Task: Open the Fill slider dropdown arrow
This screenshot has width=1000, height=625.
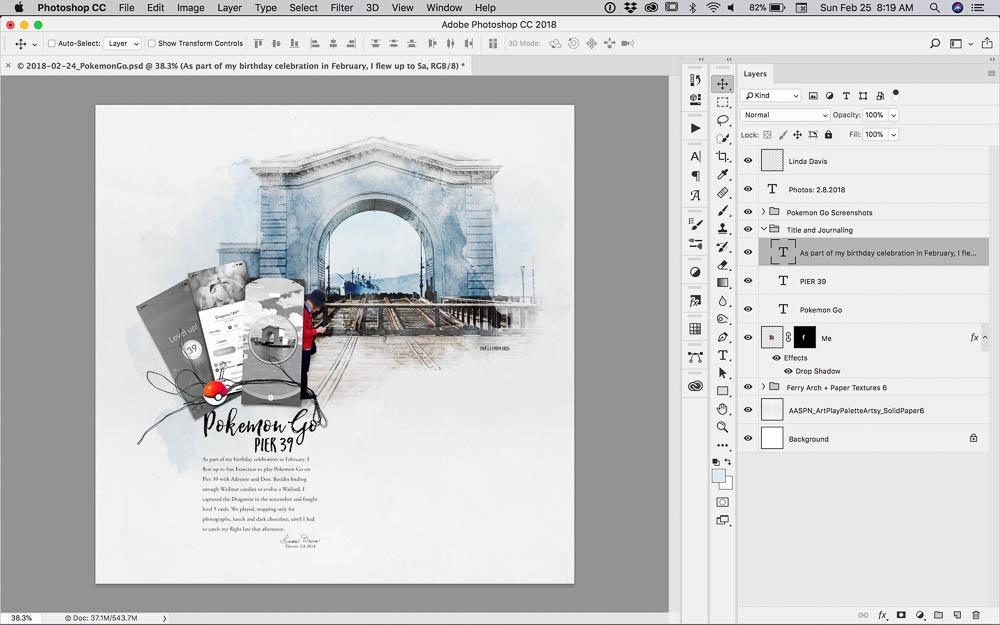Action: [893, 135]
